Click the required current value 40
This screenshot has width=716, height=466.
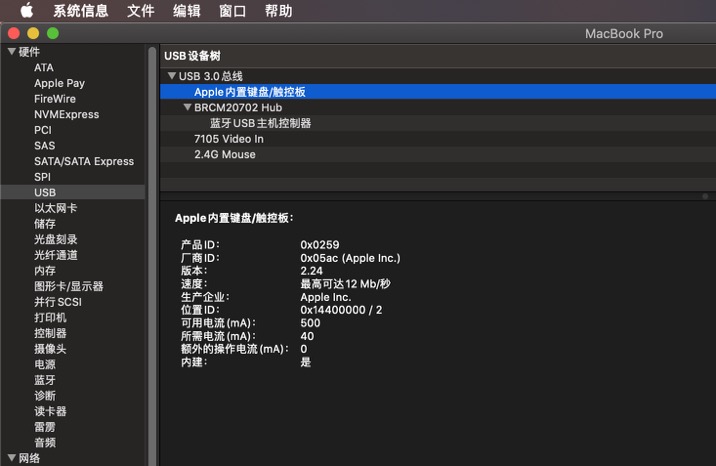(x=307, y=336)
